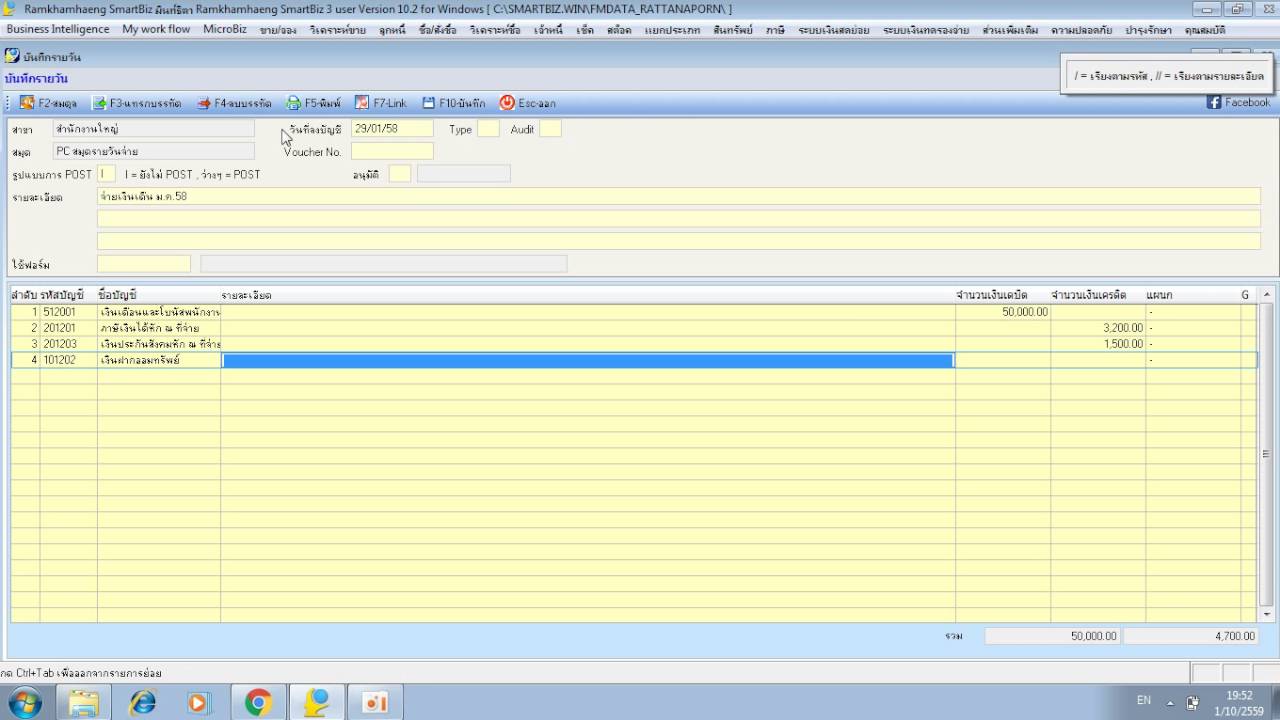
Task: Click the highlighted detail cell of row 4
Action: coord(588,360)
